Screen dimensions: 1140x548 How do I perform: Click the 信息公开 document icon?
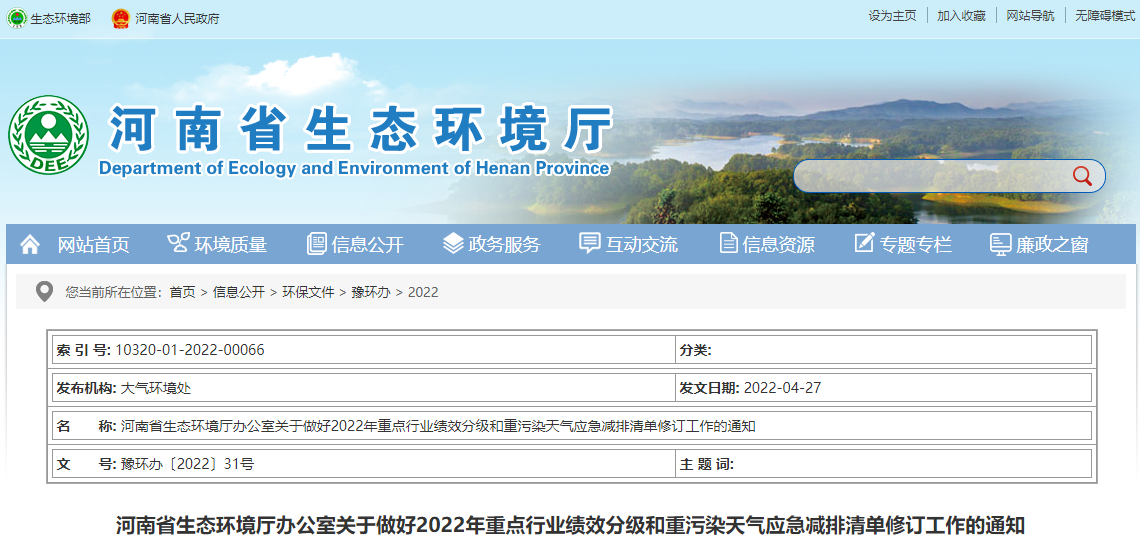tap(316, 244)
